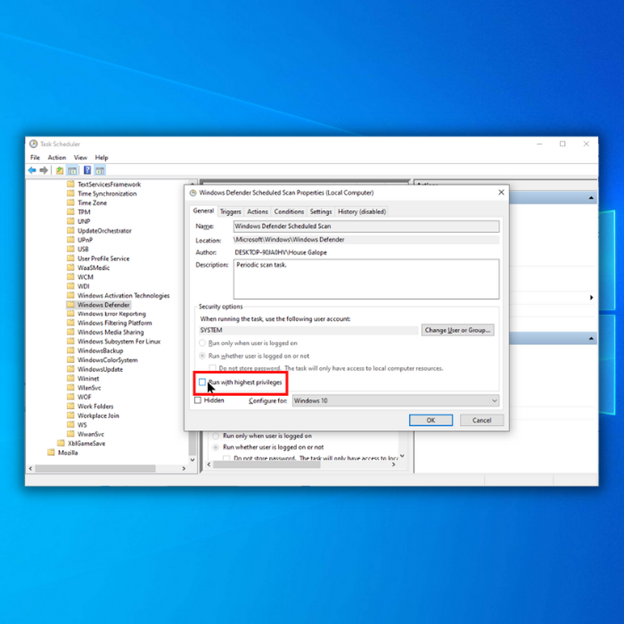This screenshot has width=624, height=624.
Task: Click the tree pane horizontal scrollbar right arrow
Action: click(184, 469)
